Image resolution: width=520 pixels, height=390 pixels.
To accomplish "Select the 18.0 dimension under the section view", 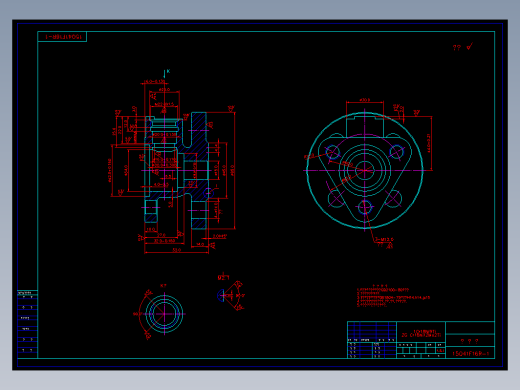I will (x=151, y=230).
